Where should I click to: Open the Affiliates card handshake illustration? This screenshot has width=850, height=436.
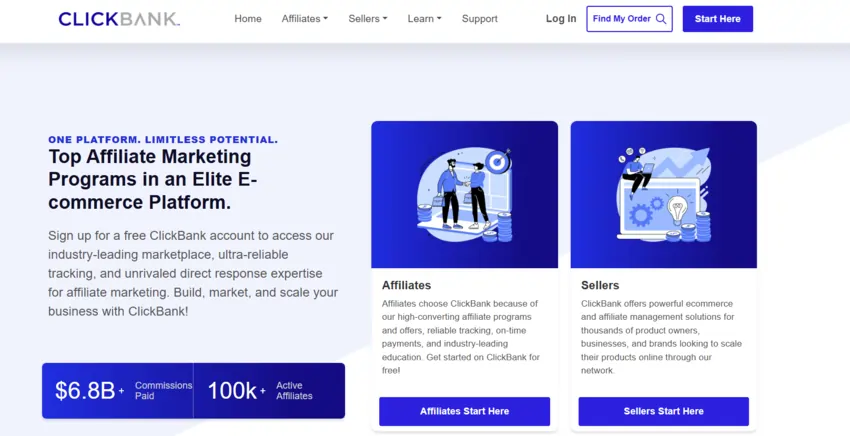[x=464, y=194]
